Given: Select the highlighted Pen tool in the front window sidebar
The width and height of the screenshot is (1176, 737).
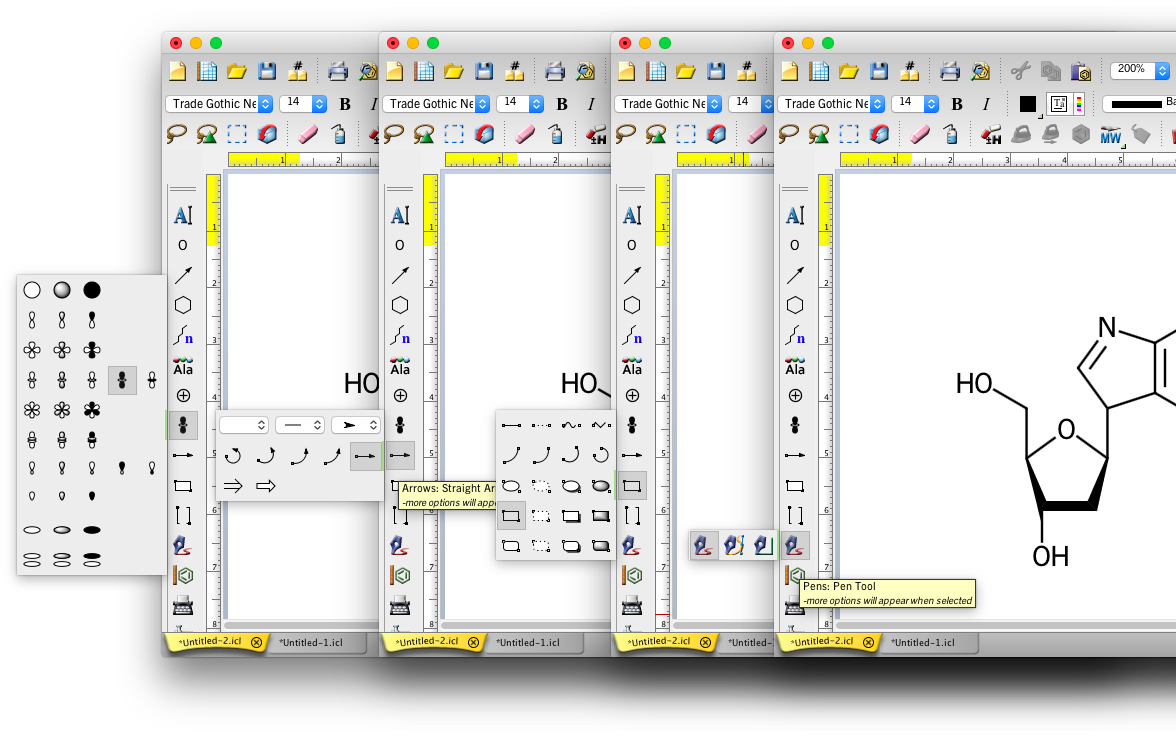Looking at the screenshot, I should [795, 545].
